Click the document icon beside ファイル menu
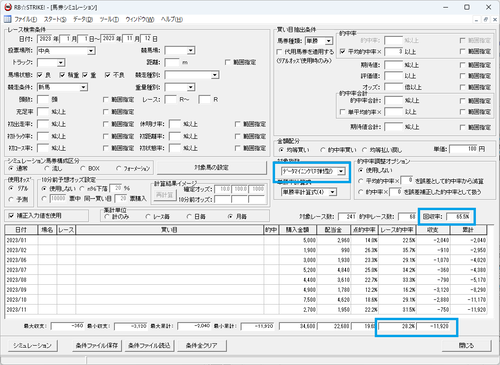The width and height of the screenshot is (500, 365). pyautogui.click(x=7, y=19)
